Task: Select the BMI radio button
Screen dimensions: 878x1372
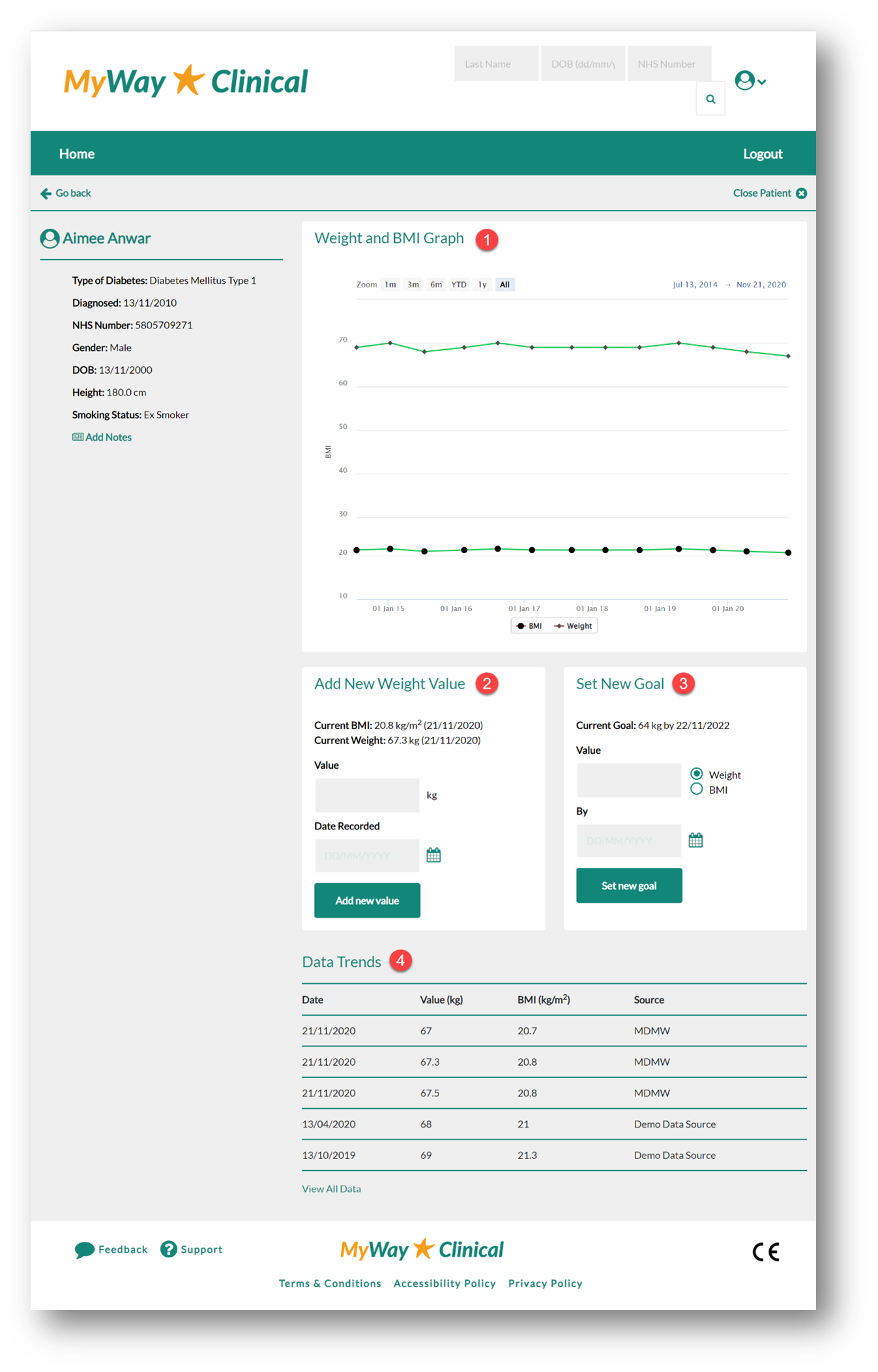Action: pyautogui.click(x=696, y=790)
